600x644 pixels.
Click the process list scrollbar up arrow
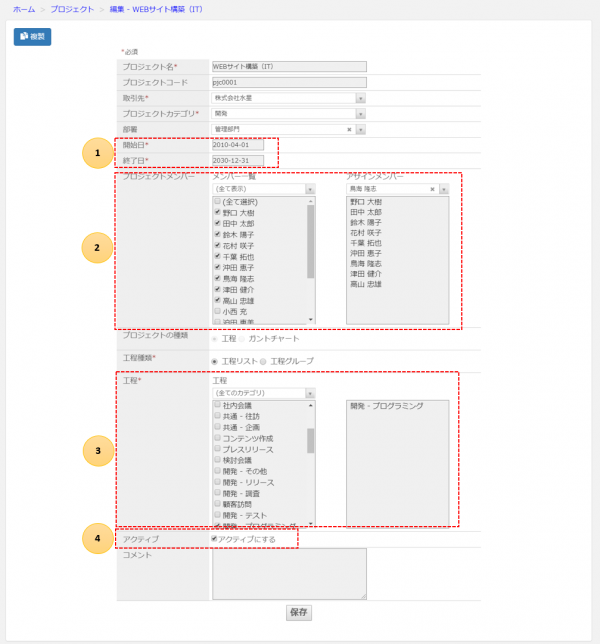tap(310, 405)
